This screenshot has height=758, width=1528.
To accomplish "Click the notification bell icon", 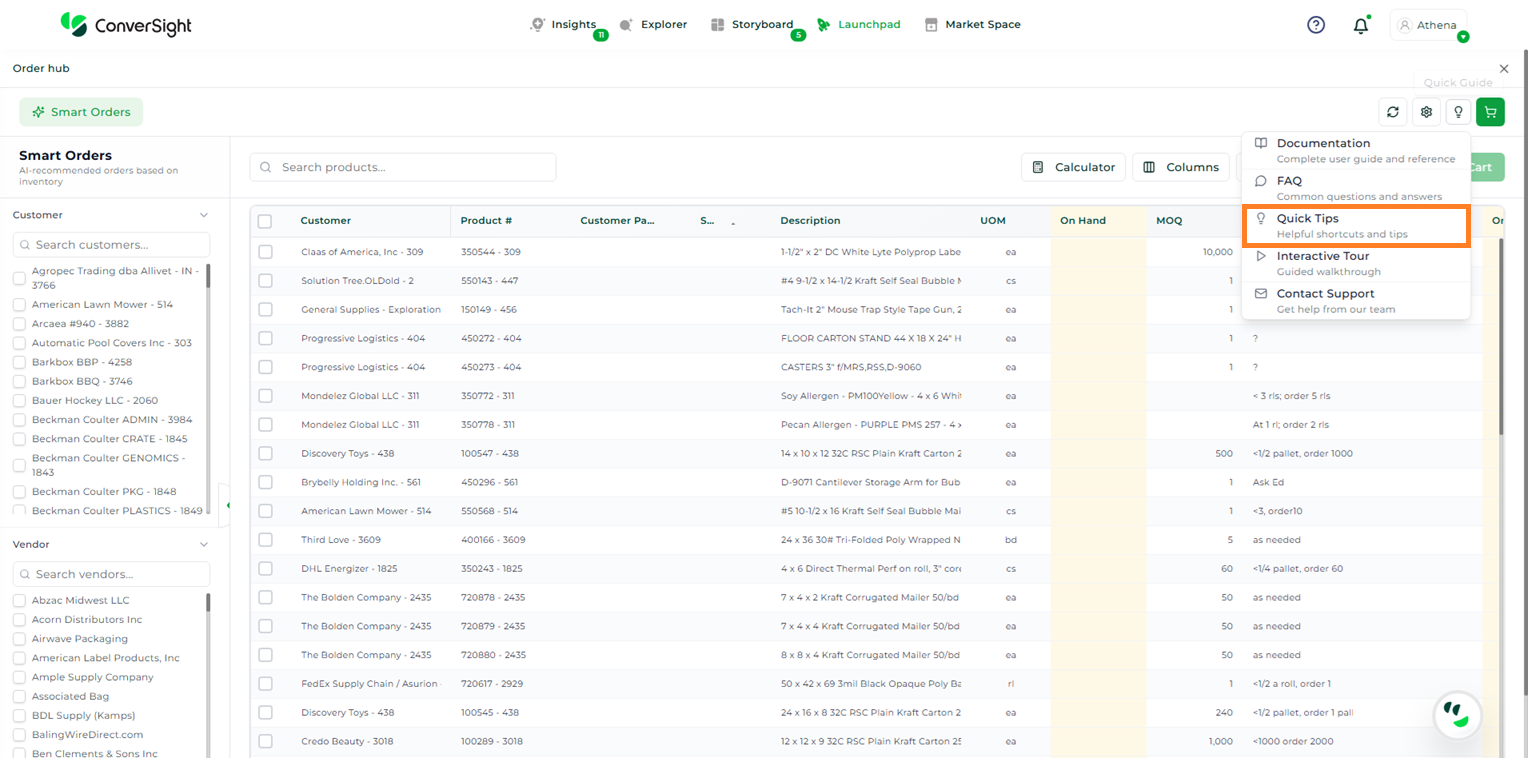I will 1360,26.
